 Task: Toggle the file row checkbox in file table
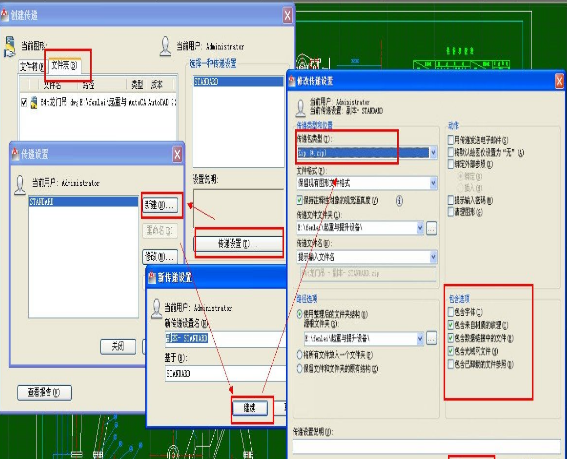tap(24, 102)
